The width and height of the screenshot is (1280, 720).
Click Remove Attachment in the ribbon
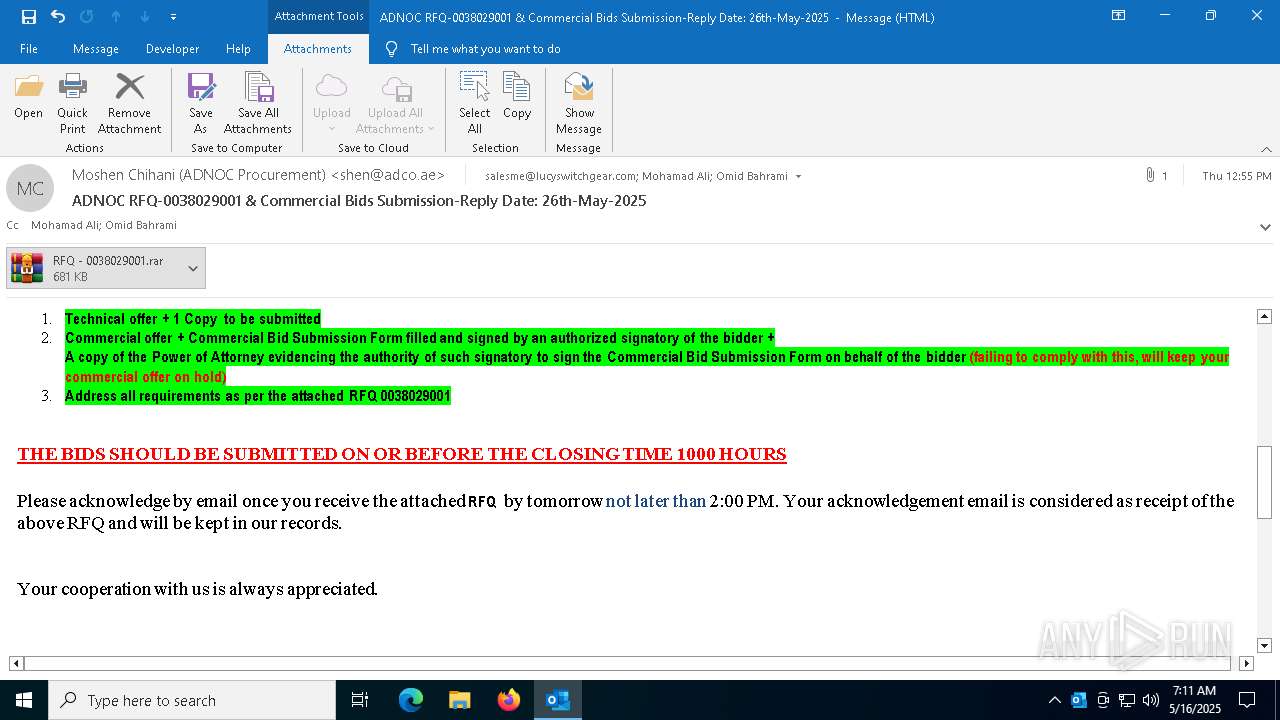(x=129, y=103)
